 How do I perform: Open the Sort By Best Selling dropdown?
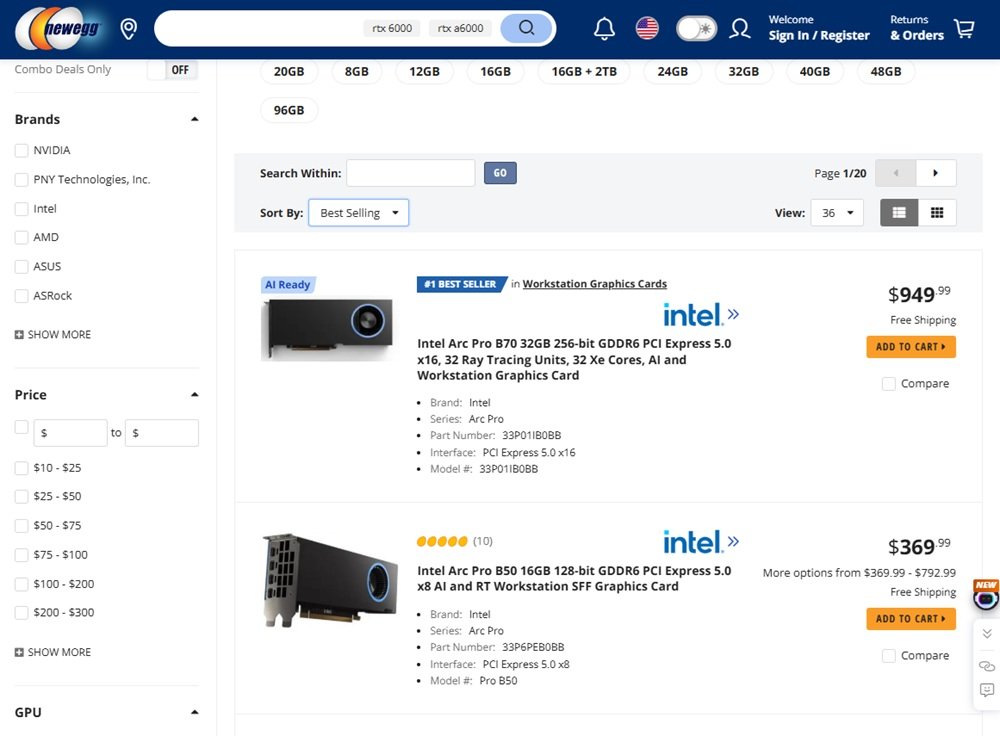(x=358, y=213)
